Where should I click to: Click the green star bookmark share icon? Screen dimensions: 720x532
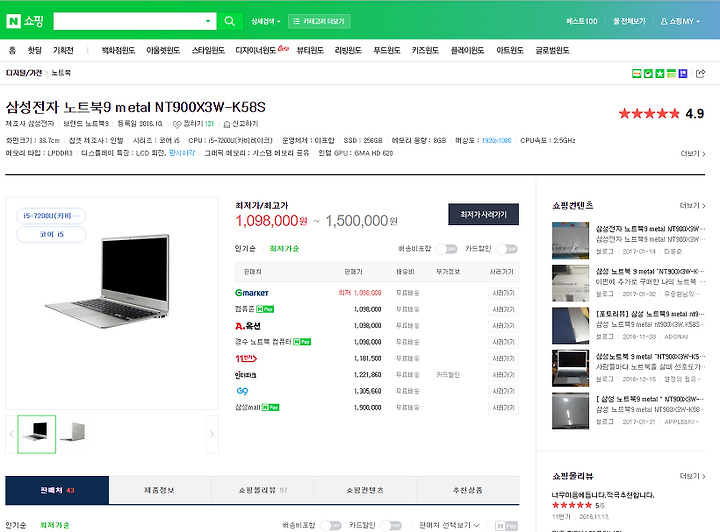659,73
